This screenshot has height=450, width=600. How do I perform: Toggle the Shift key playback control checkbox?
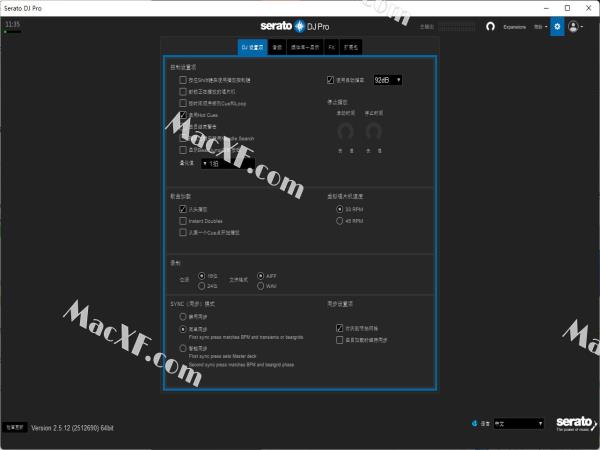click(x=183, y=80)
